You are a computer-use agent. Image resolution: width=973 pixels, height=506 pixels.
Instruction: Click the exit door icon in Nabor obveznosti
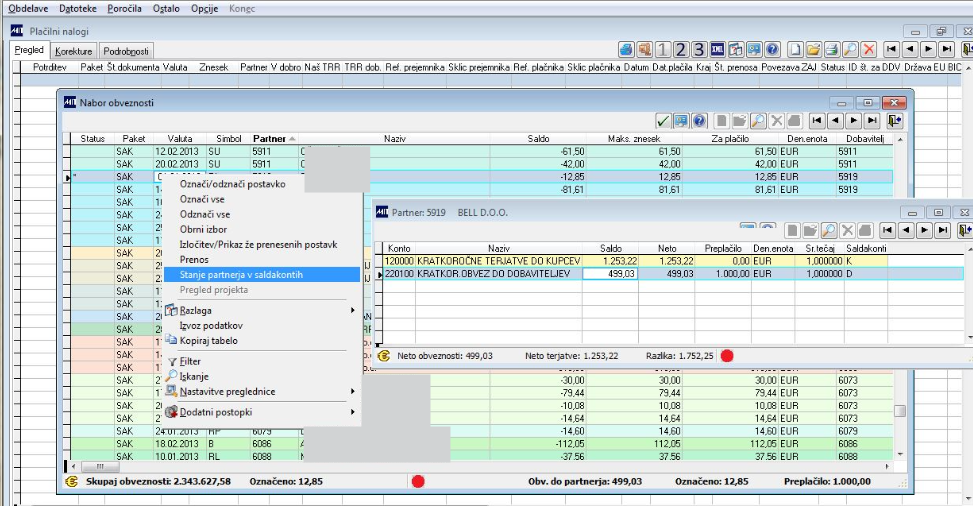(894, 120)
